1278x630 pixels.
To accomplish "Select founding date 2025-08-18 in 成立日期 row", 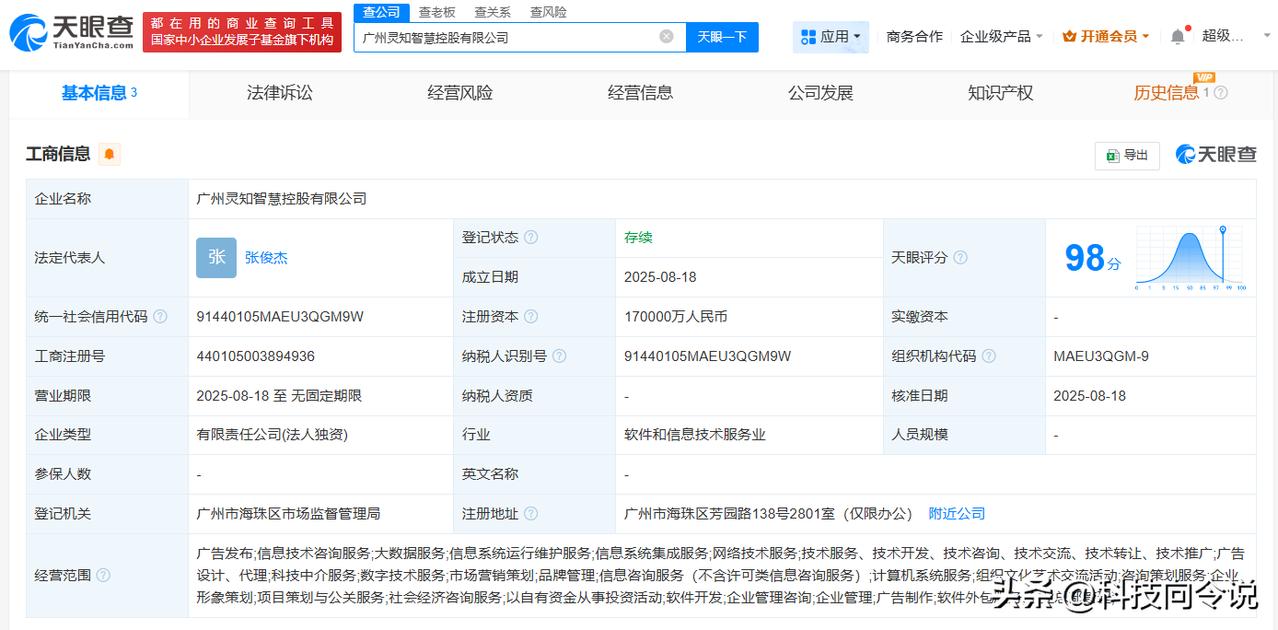I will pos(660,277).
